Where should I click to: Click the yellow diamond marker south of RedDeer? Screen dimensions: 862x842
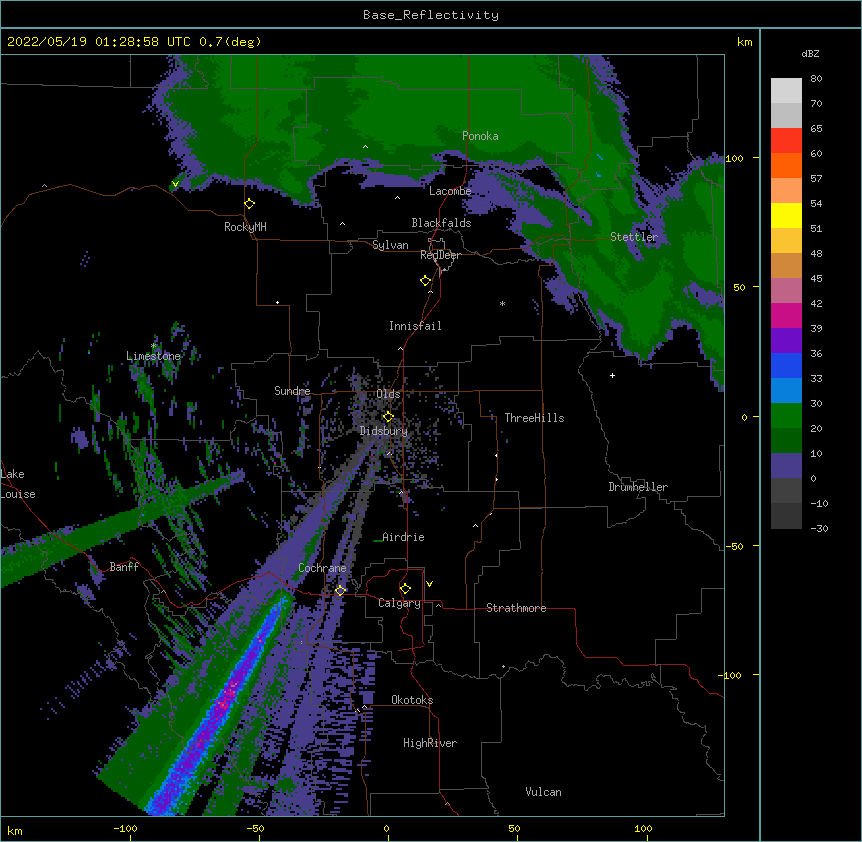426,281
